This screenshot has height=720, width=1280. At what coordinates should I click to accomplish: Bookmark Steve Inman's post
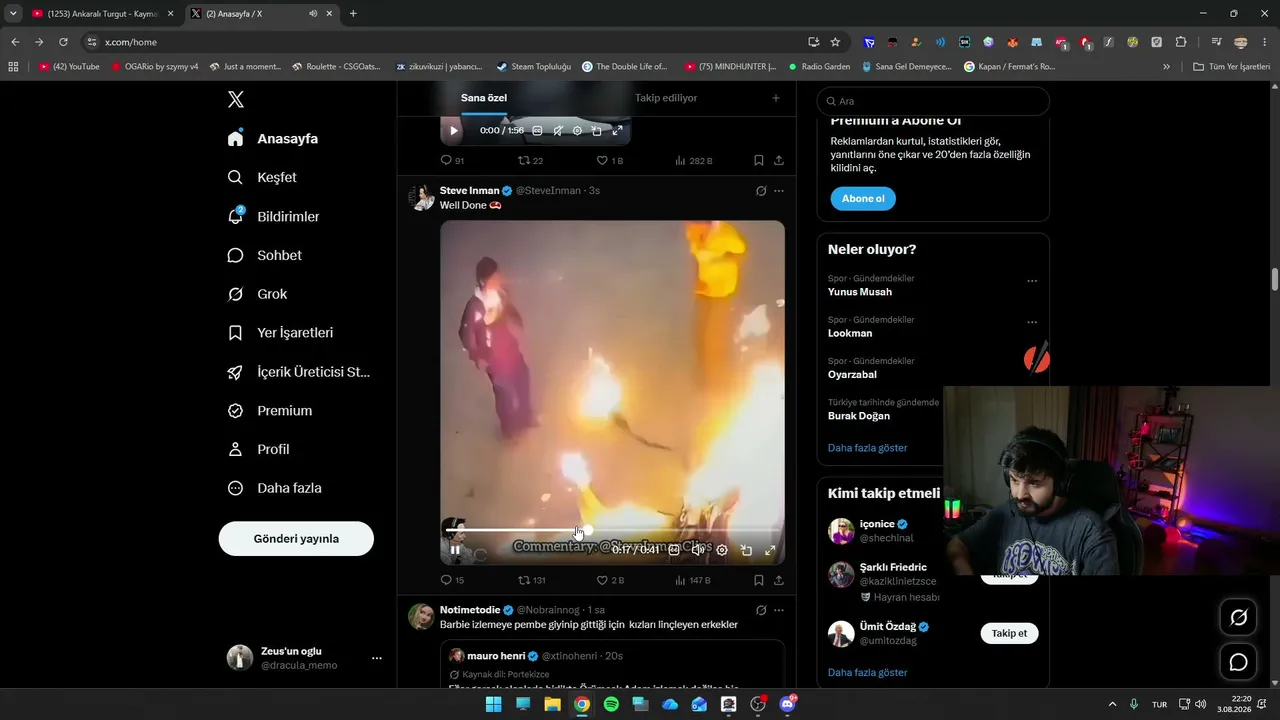pos(759,580)
